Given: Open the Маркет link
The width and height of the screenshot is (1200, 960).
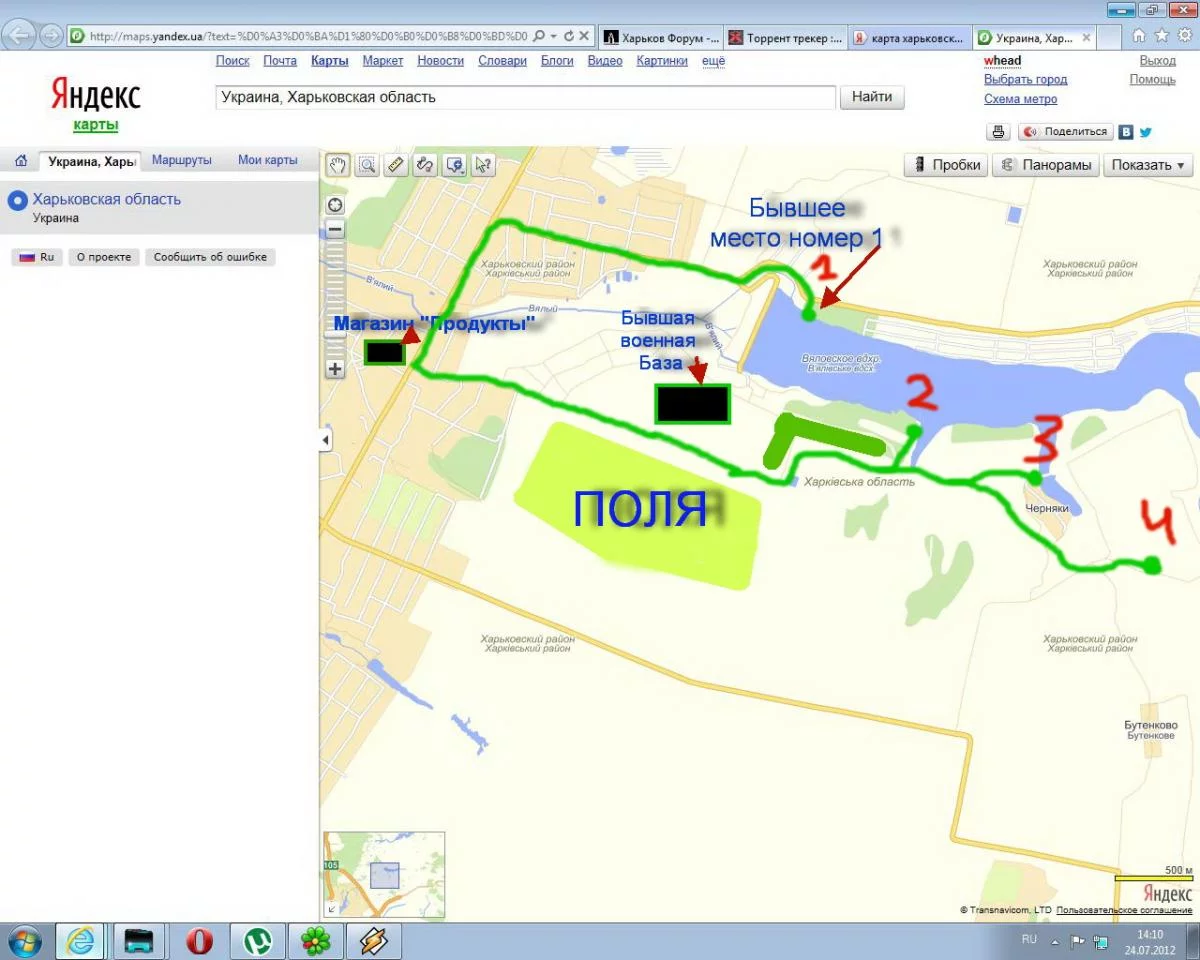Looking at the screenshot, I should pos(383,61).
